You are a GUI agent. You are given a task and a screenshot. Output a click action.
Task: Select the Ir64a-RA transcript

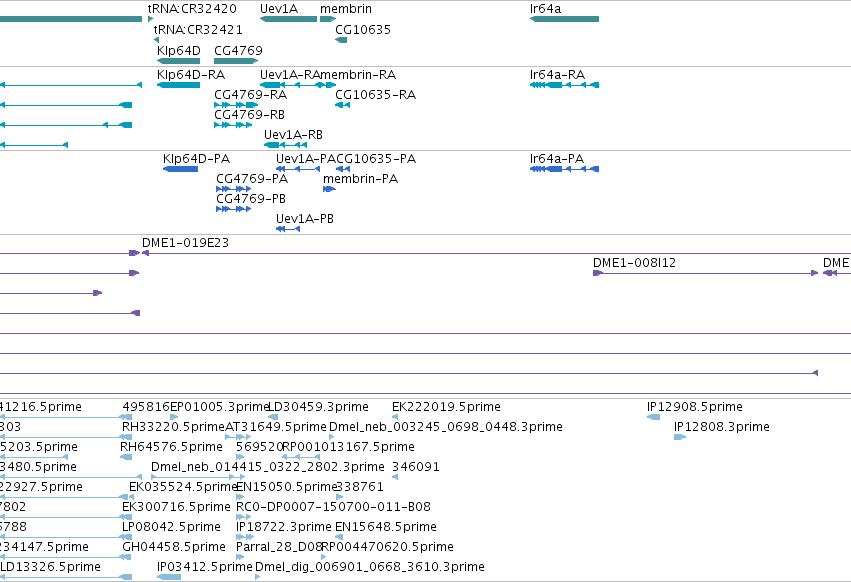point(564,85)
